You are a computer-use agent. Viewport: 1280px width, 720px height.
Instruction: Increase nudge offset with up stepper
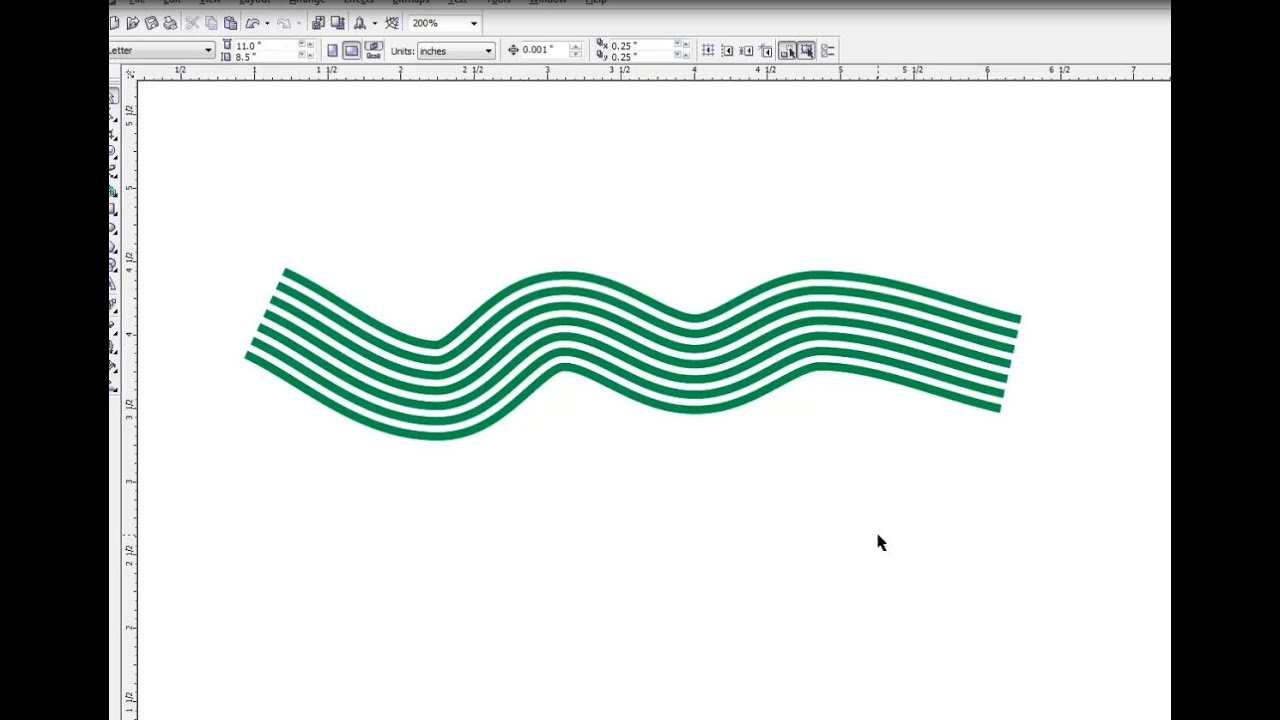coord(576,46)
